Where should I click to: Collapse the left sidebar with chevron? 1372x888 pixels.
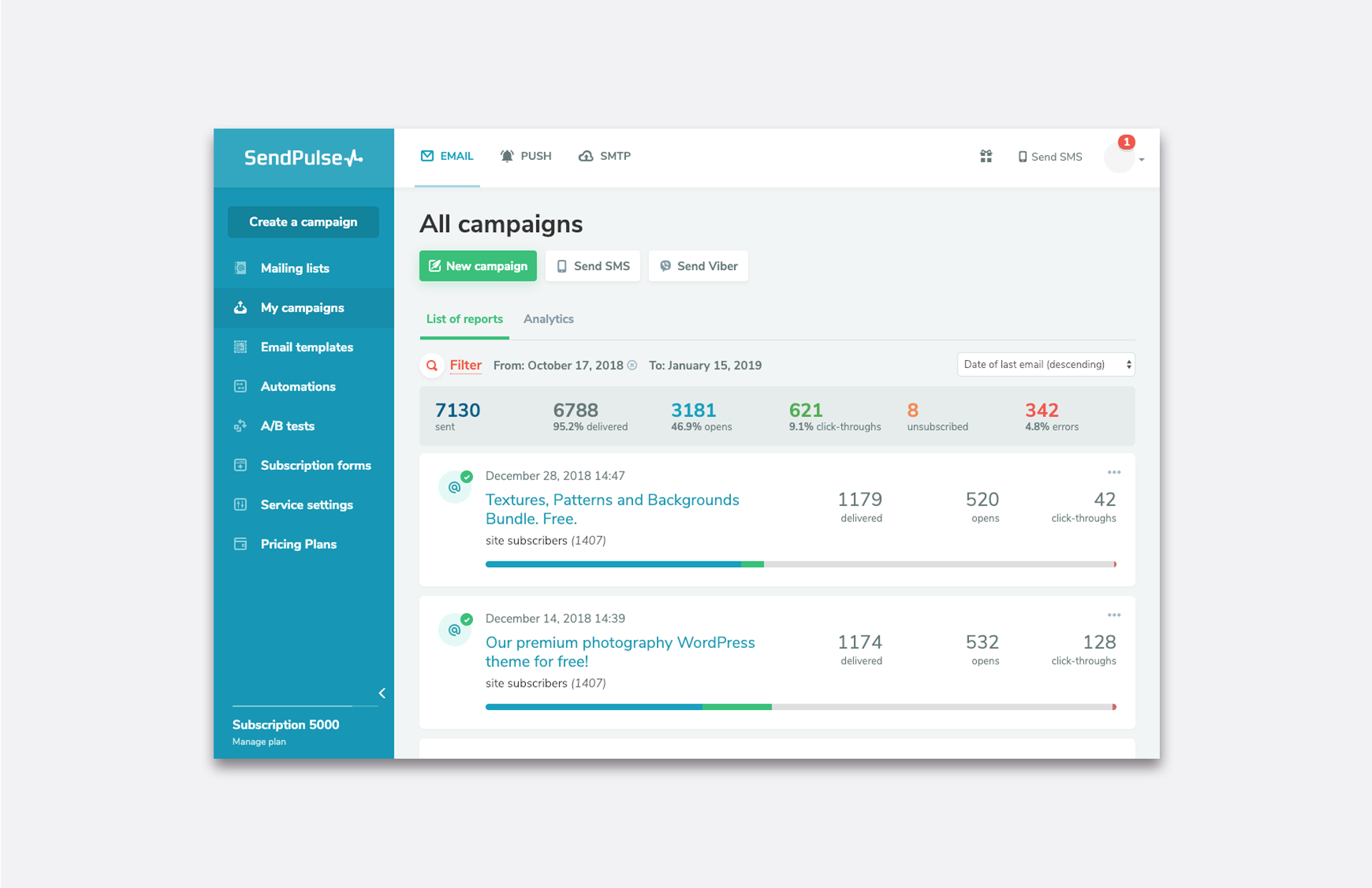(x=382, y=693)
